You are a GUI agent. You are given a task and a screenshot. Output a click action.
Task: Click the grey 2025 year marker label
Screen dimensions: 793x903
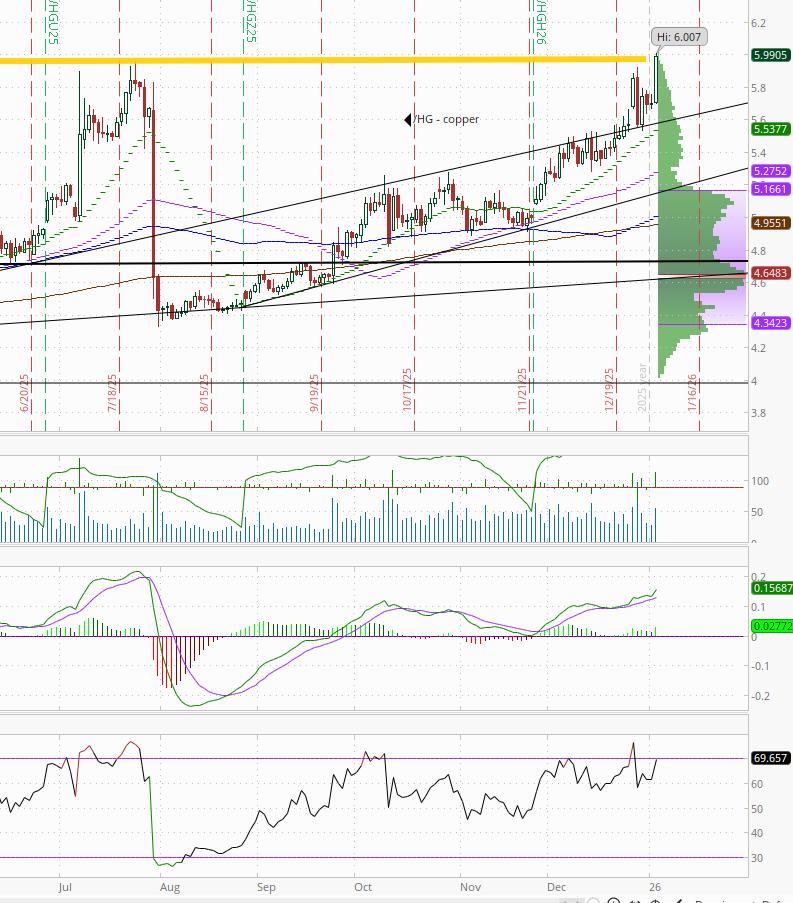(x=642, y=388)
